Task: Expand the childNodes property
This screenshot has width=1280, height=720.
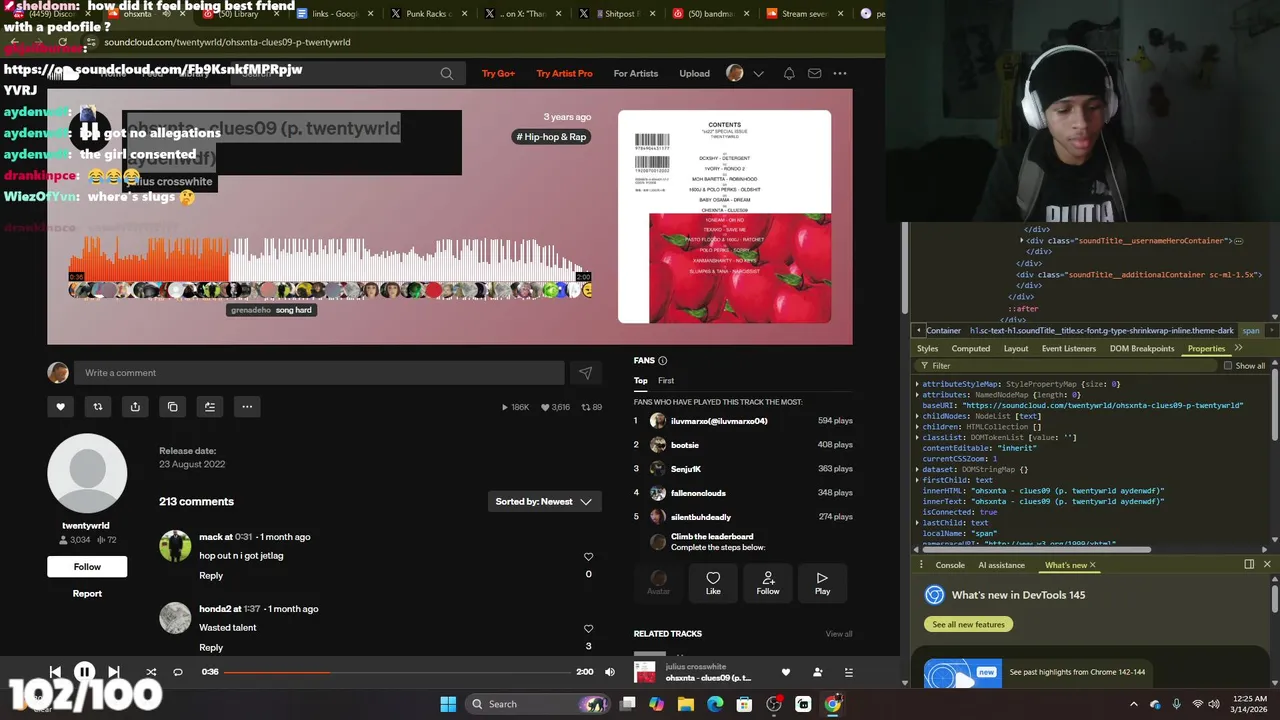Action: coord(917,416)
